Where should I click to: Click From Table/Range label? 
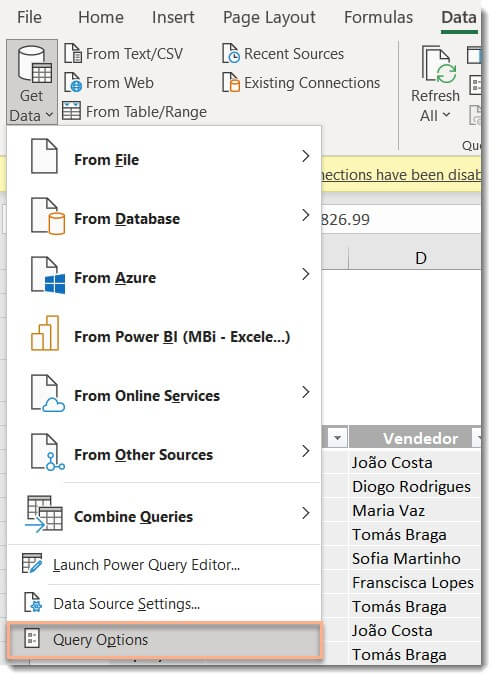pos(146,111)
